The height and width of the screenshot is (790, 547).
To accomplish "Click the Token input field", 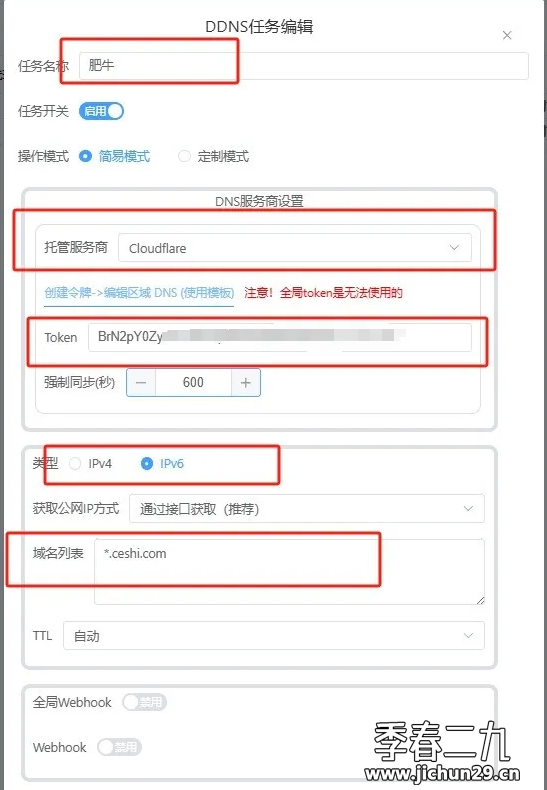I will 280,337.
